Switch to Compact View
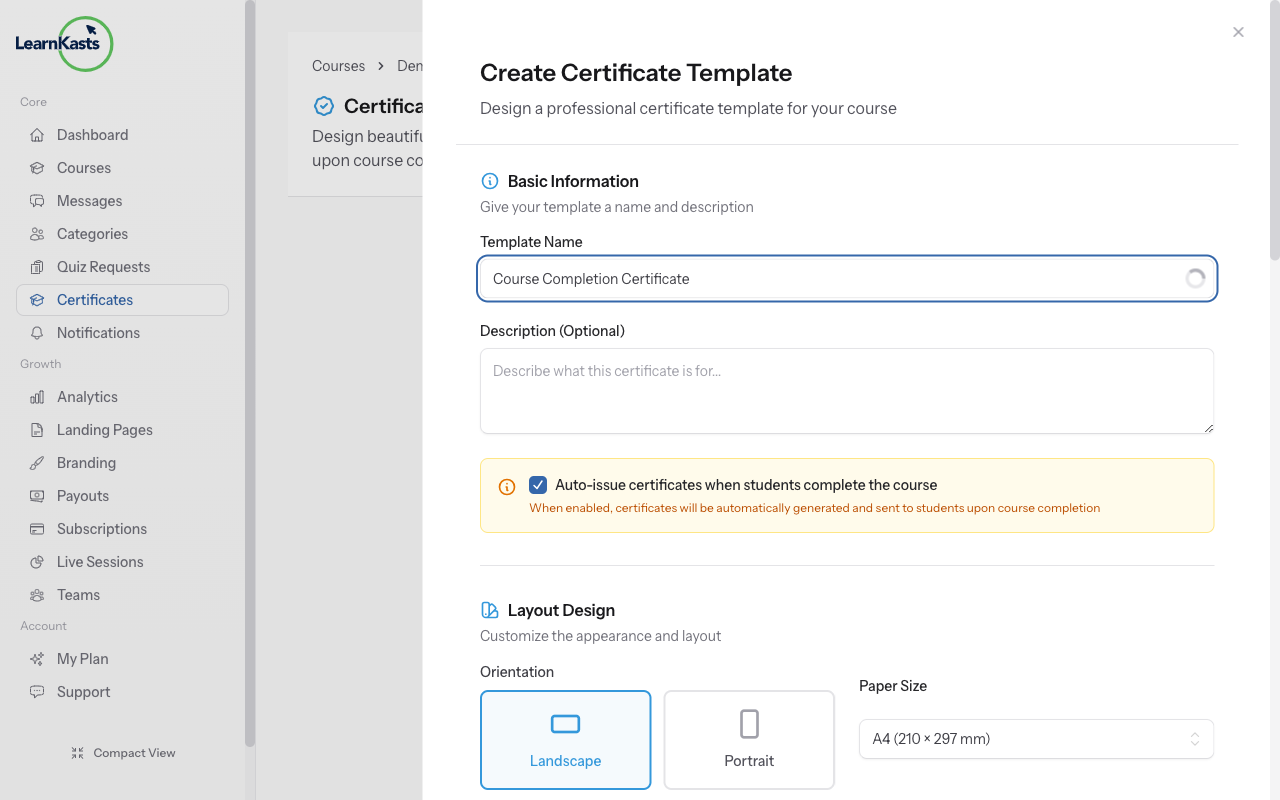 (x=123, y=752)
